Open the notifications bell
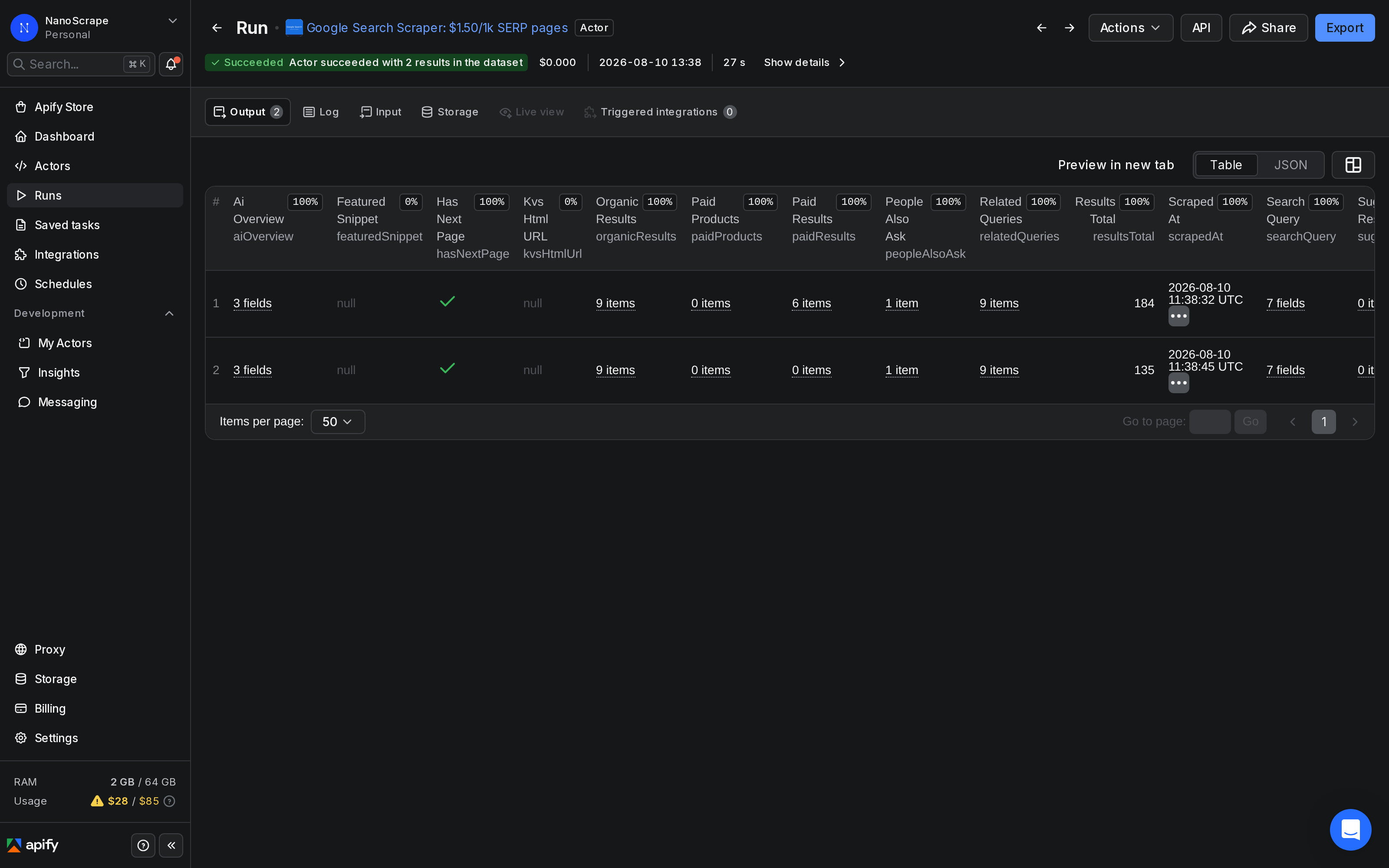 (171, 64)
